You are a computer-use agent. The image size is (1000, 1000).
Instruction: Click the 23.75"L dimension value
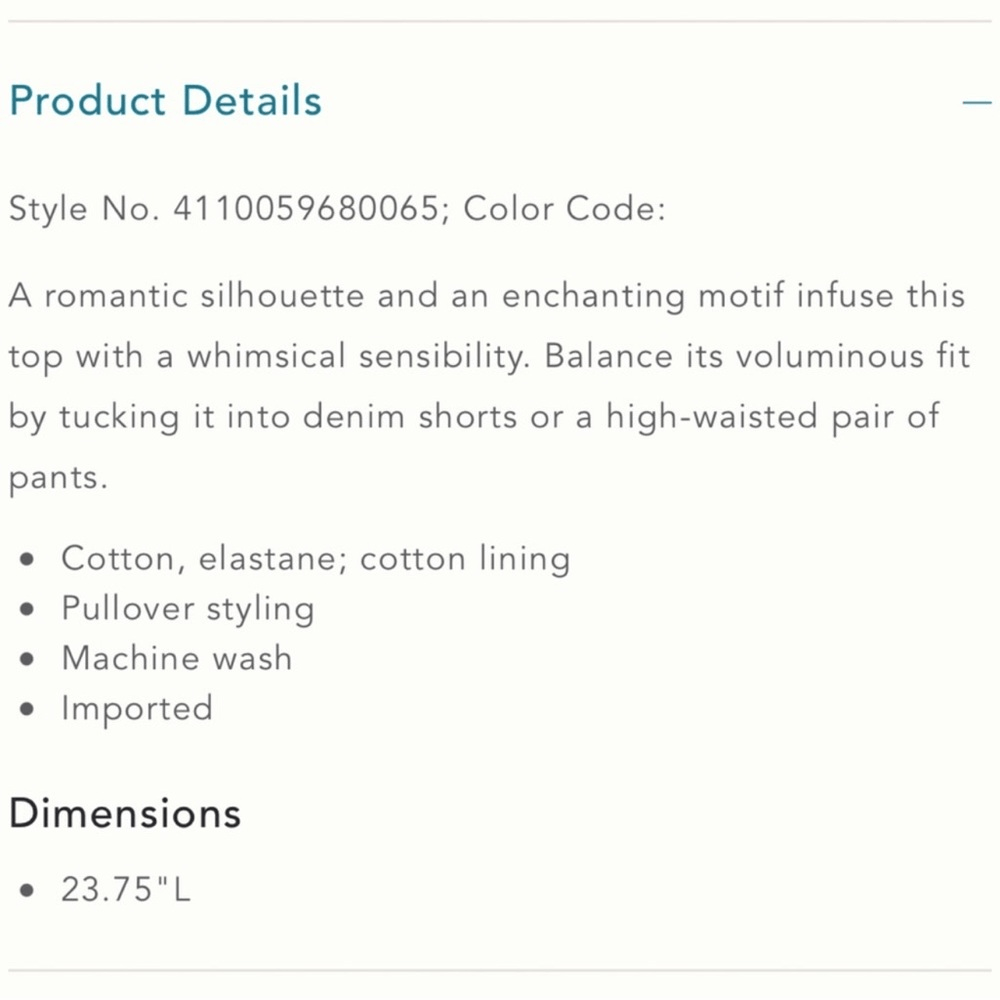click(x=126, y=888)
